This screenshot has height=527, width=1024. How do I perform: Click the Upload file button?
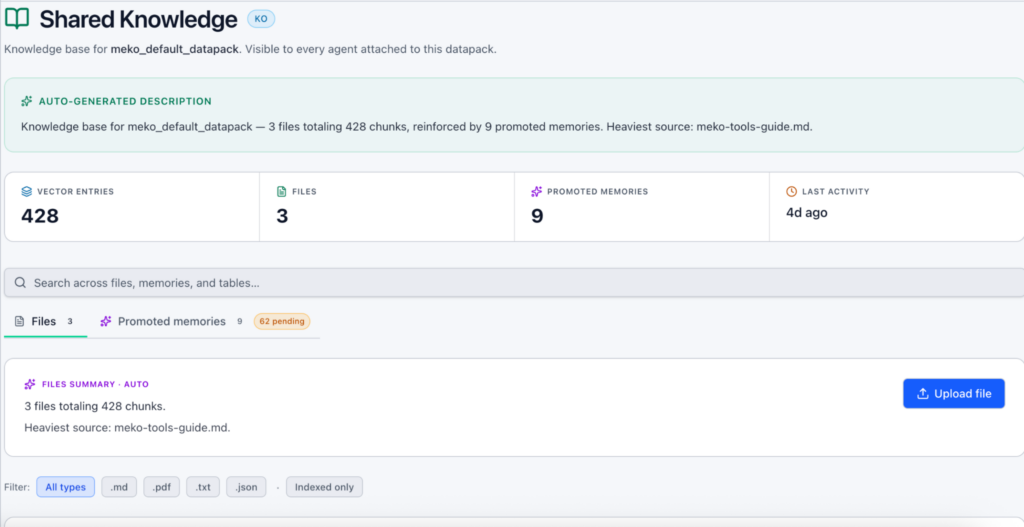click(x=953, y=394)
